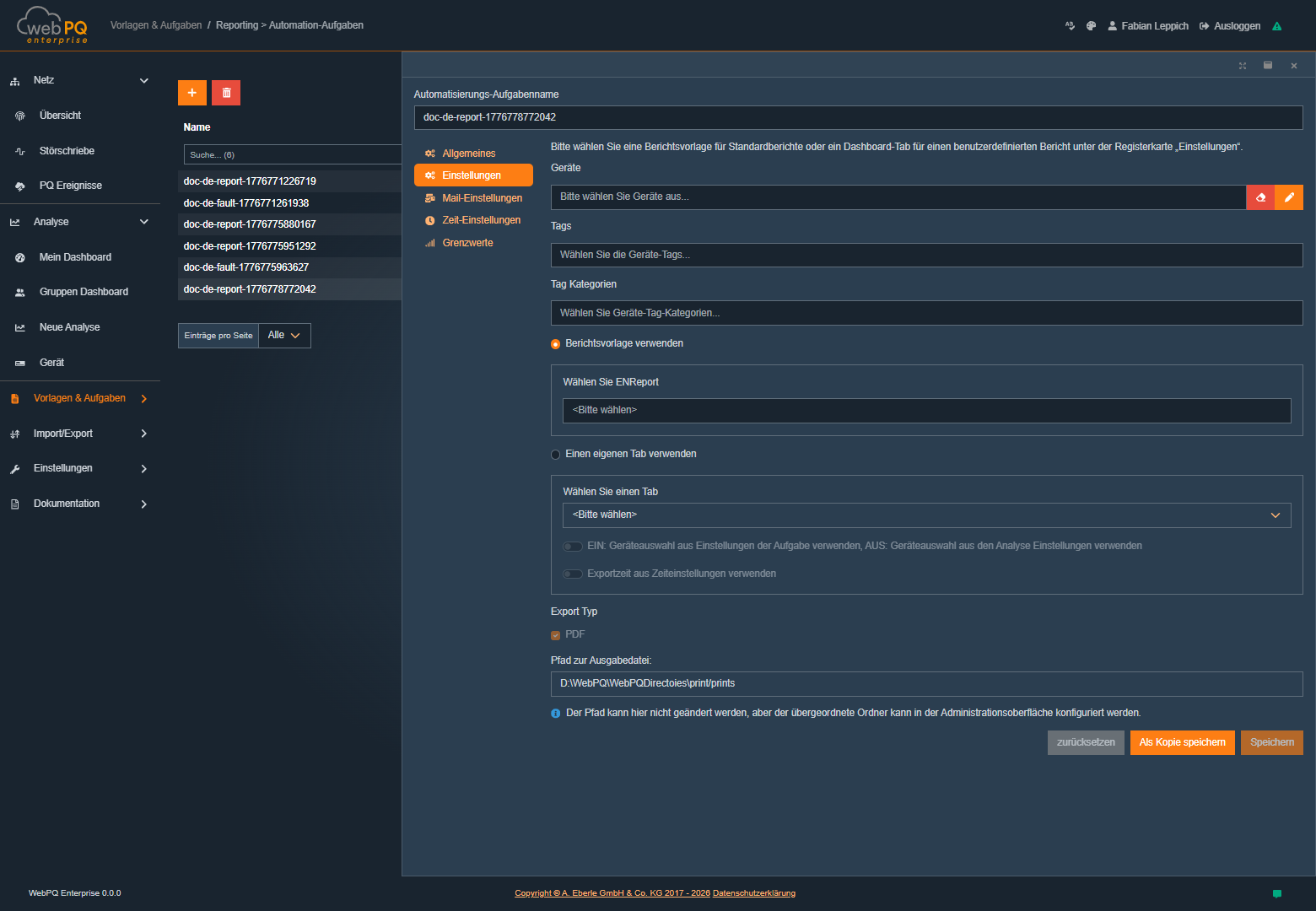Viewport: 1316px width, 911px height.
Task: Click the fullscreen expand icon above the task panel
Action: tap(1242, 65)
